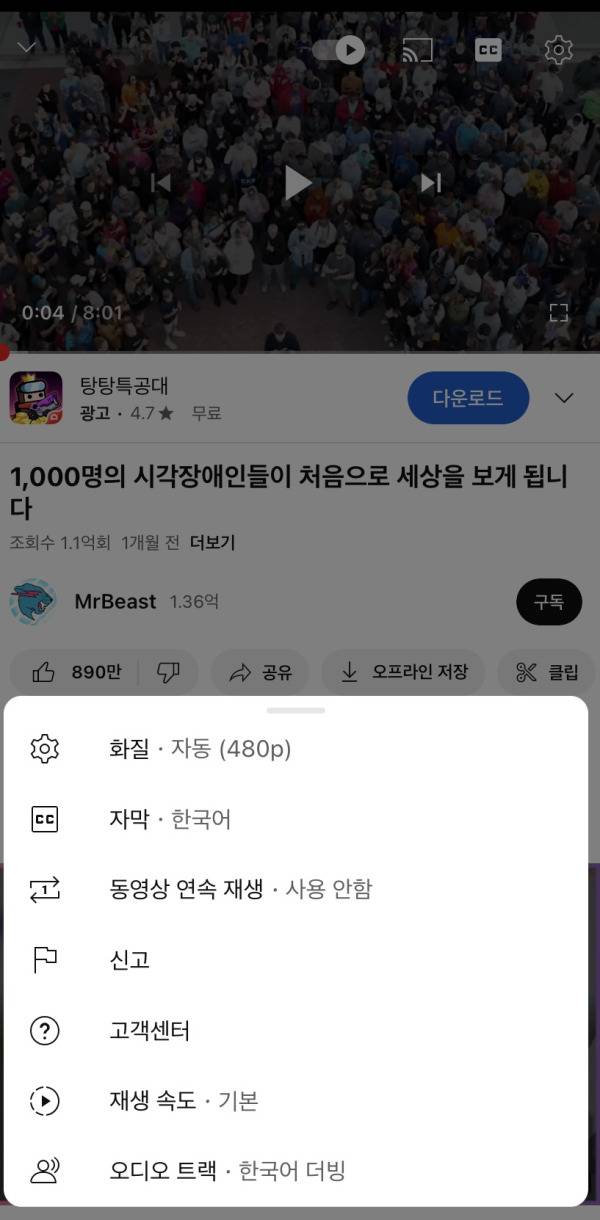Collapse the video player with the down chevron
Screen dimensions: 600x1220
[x=27, y=47]
